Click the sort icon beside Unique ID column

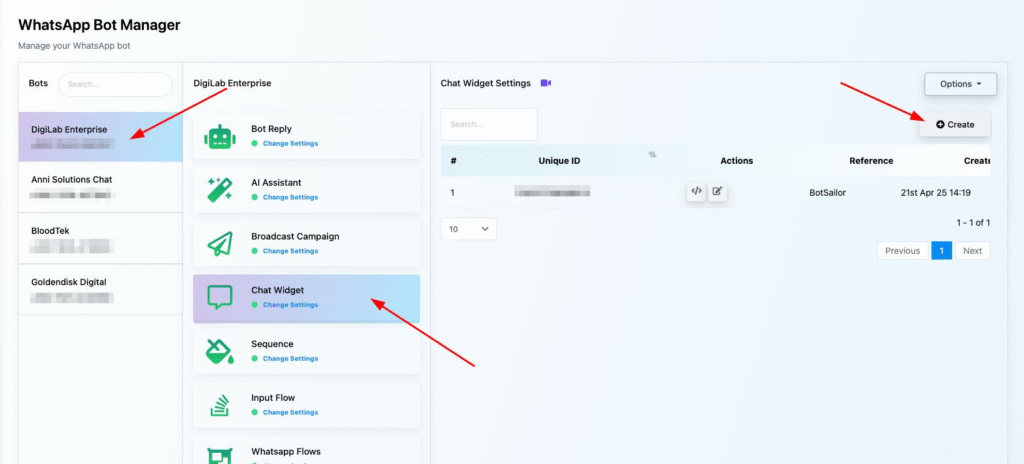click(652, 155)
